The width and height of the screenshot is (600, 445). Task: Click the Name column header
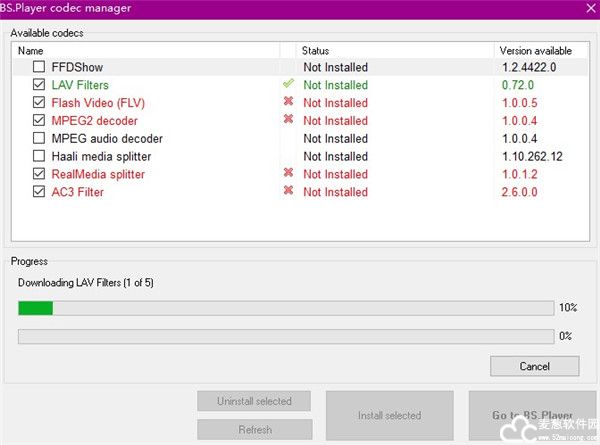tap(145, 51)
